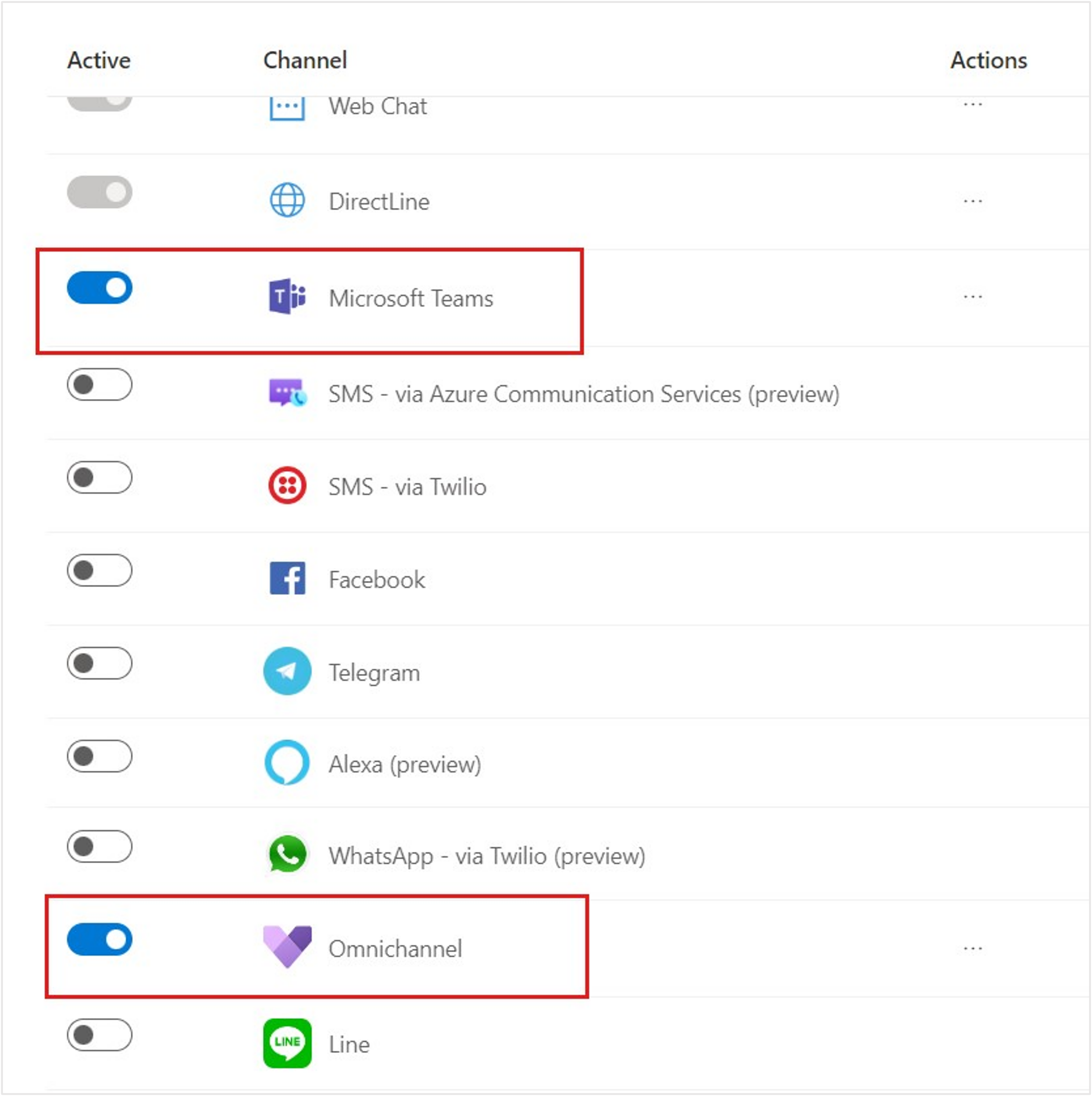Open the Microsoft Teams channel name
1092x1096 pixels.
(x=411, y=299)
